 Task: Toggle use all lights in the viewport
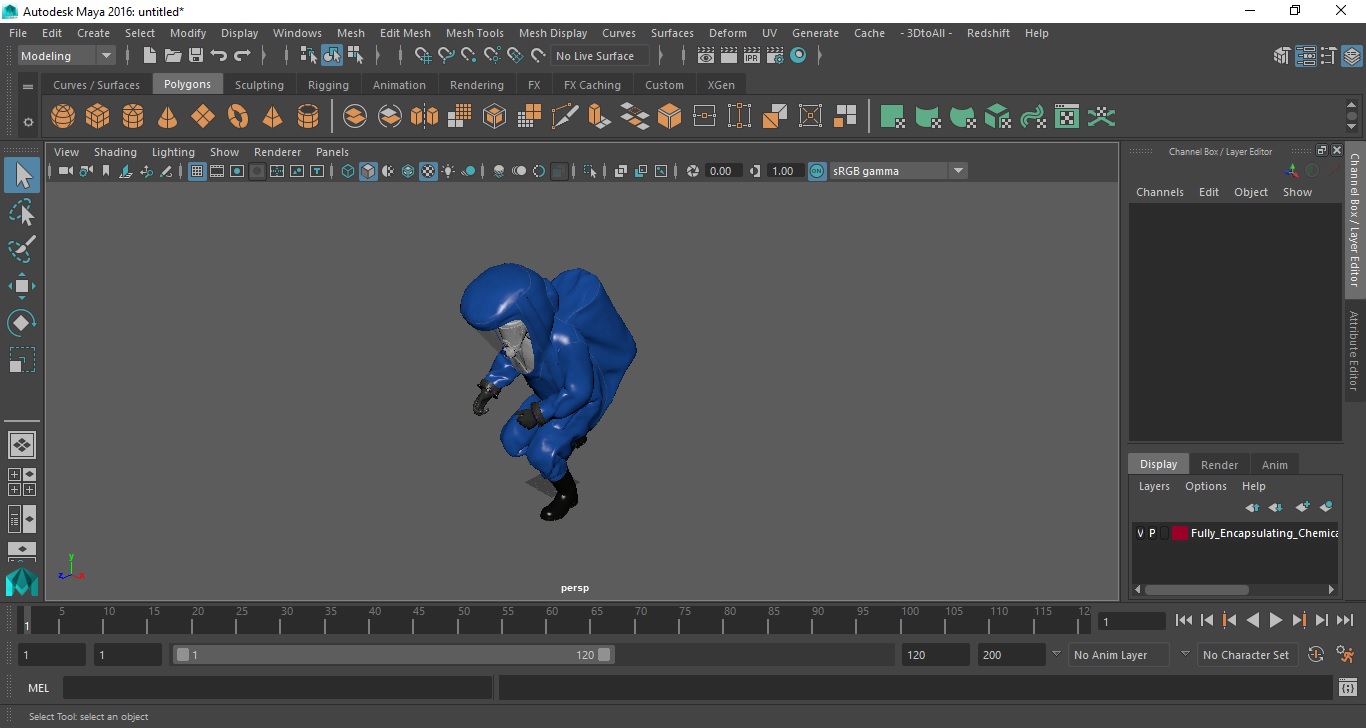coord(448,172)
